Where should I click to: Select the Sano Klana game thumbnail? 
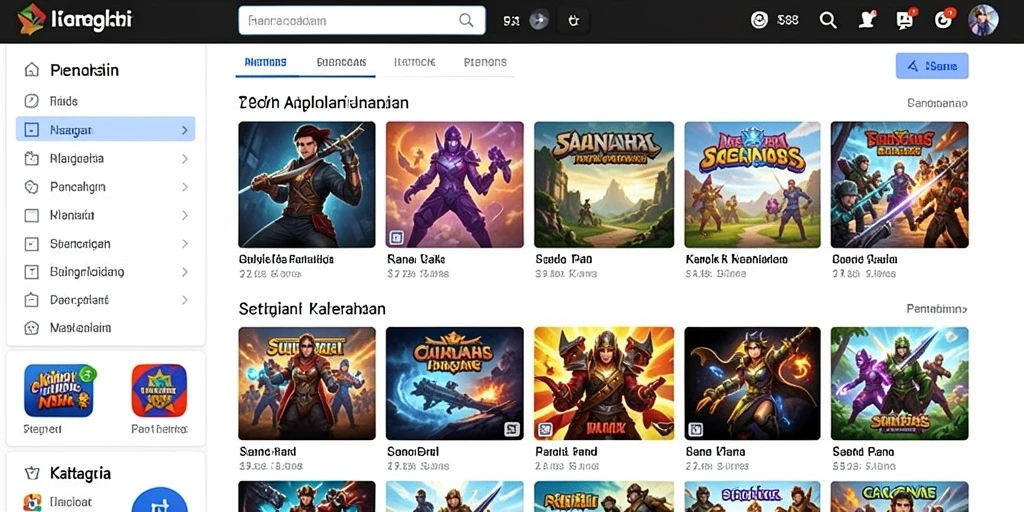click(x=752, y=383)
